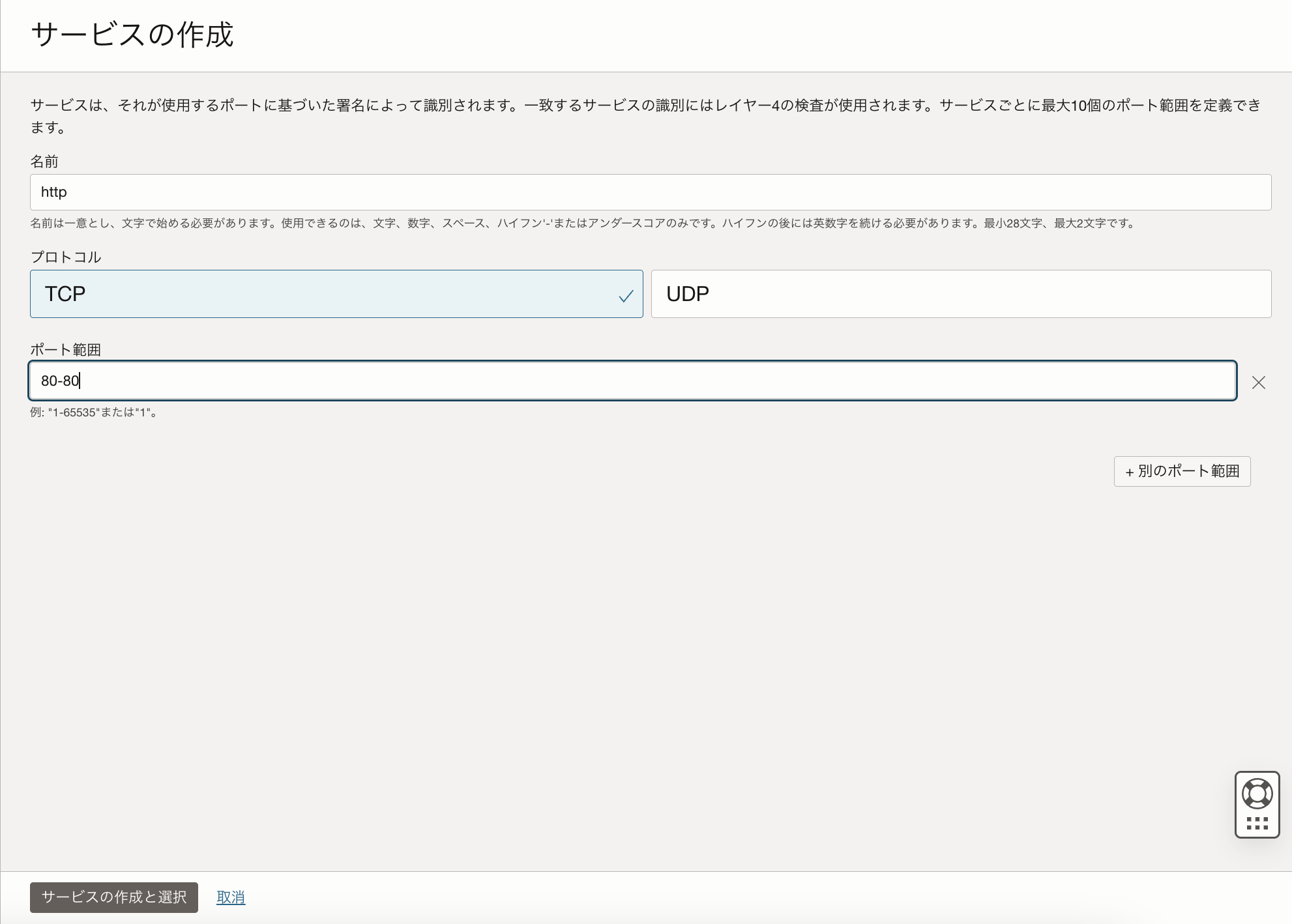This screenshot has width=1292, height=924.
Task: Click the 名前 field label
Action: click(44, 162)
